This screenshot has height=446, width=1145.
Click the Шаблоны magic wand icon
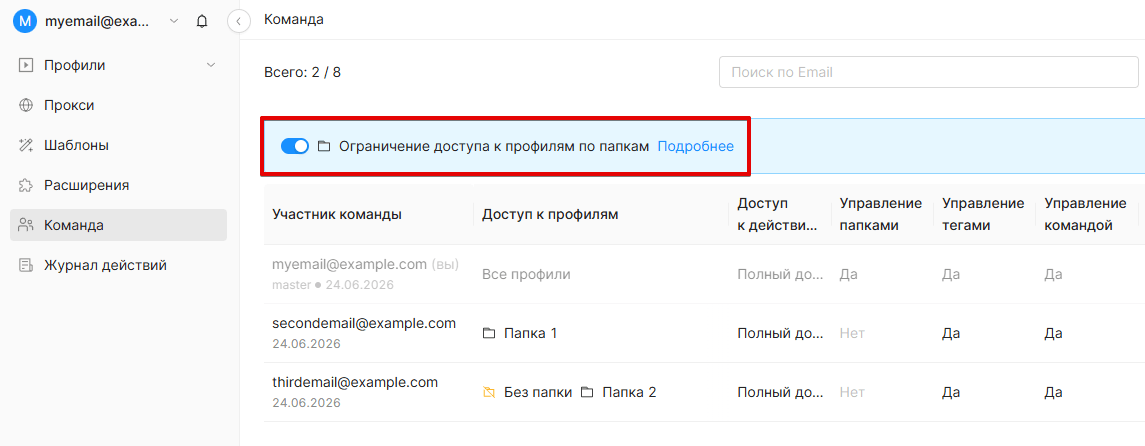point(26,145)
